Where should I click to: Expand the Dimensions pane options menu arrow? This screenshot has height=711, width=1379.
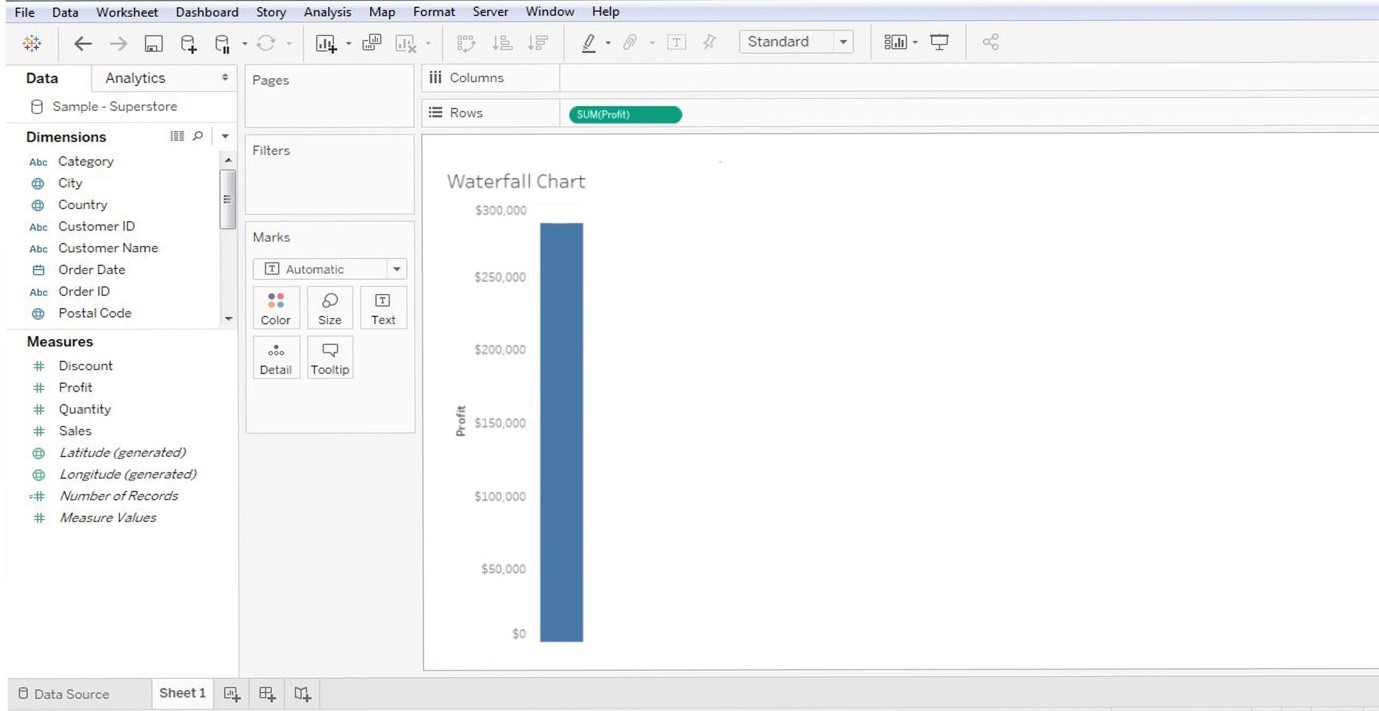(x=225, y=136)
